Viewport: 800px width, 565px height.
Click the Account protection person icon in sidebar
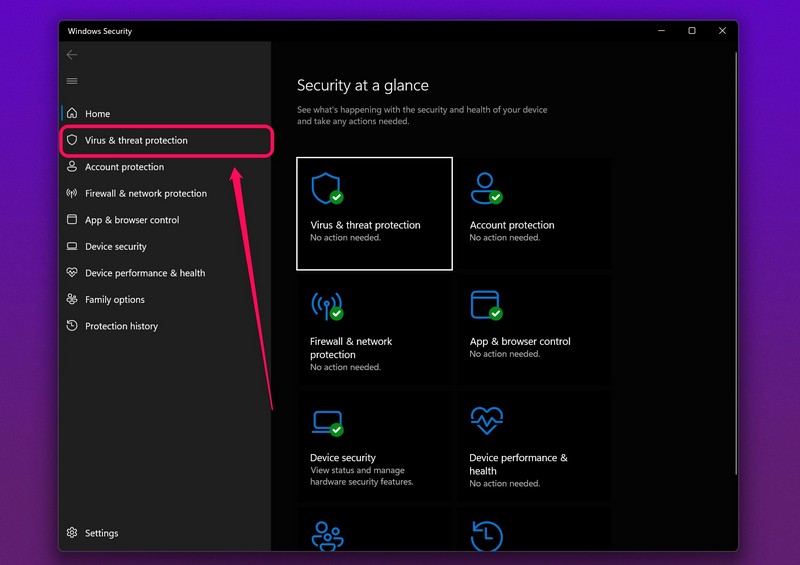(72, 167)
